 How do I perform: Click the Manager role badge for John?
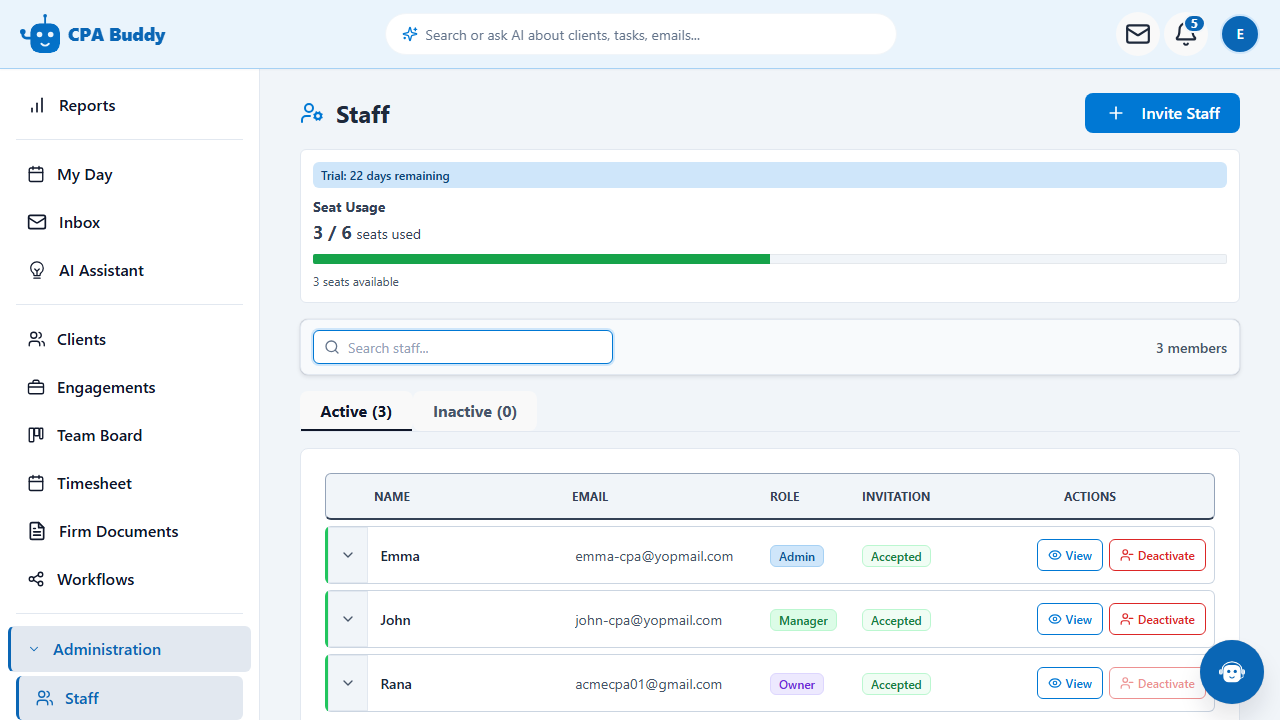pos(803,620)
